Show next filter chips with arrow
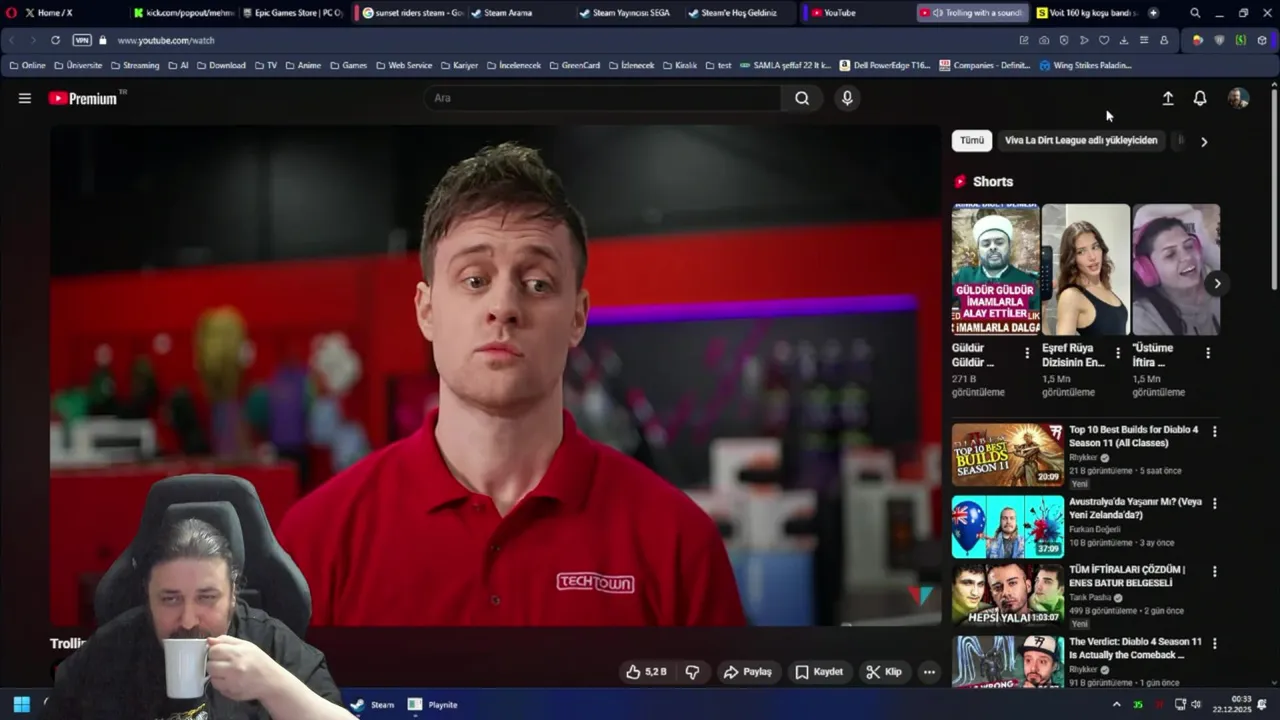 point(1204,141)
